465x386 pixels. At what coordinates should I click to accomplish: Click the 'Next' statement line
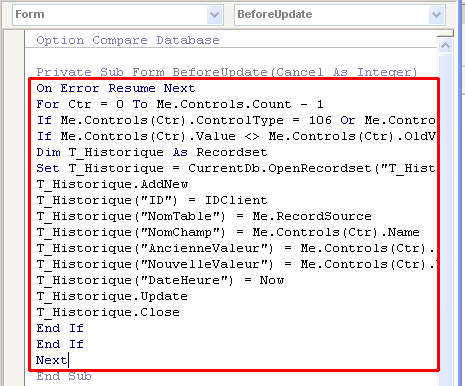click(52, 360)
